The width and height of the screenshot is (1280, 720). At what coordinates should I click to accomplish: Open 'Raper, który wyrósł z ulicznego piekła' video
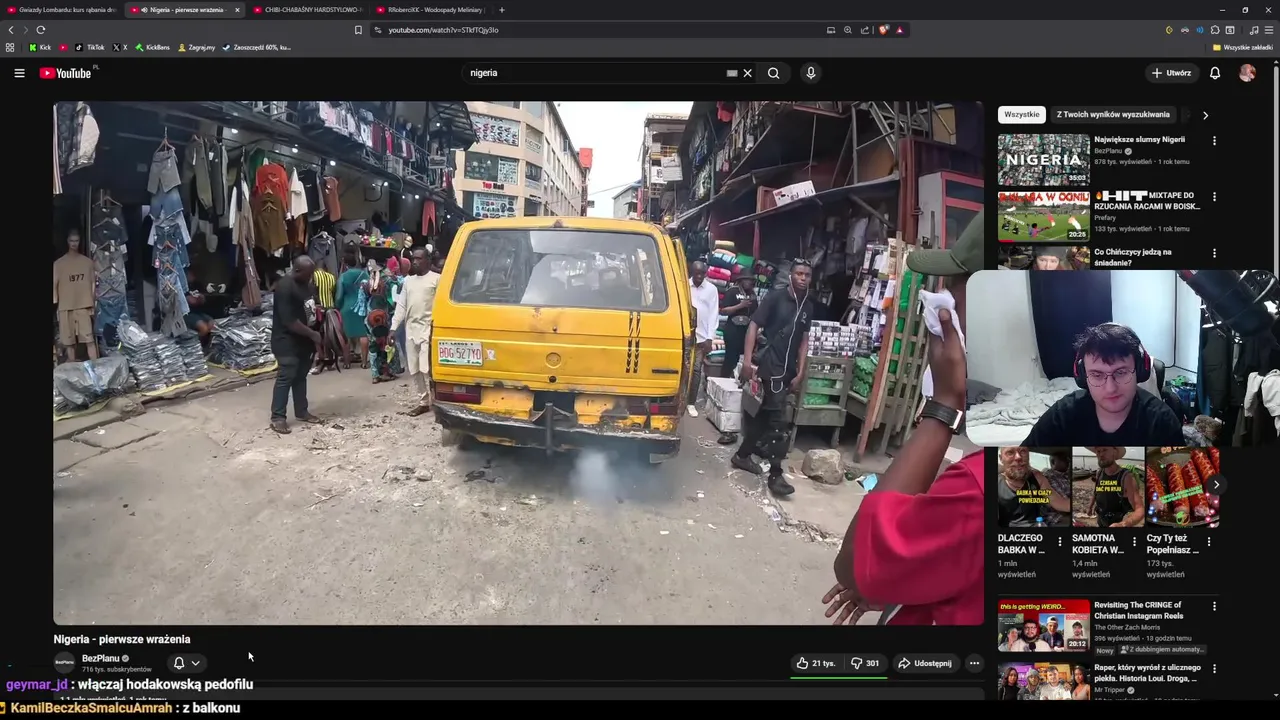coord(1148,673)
